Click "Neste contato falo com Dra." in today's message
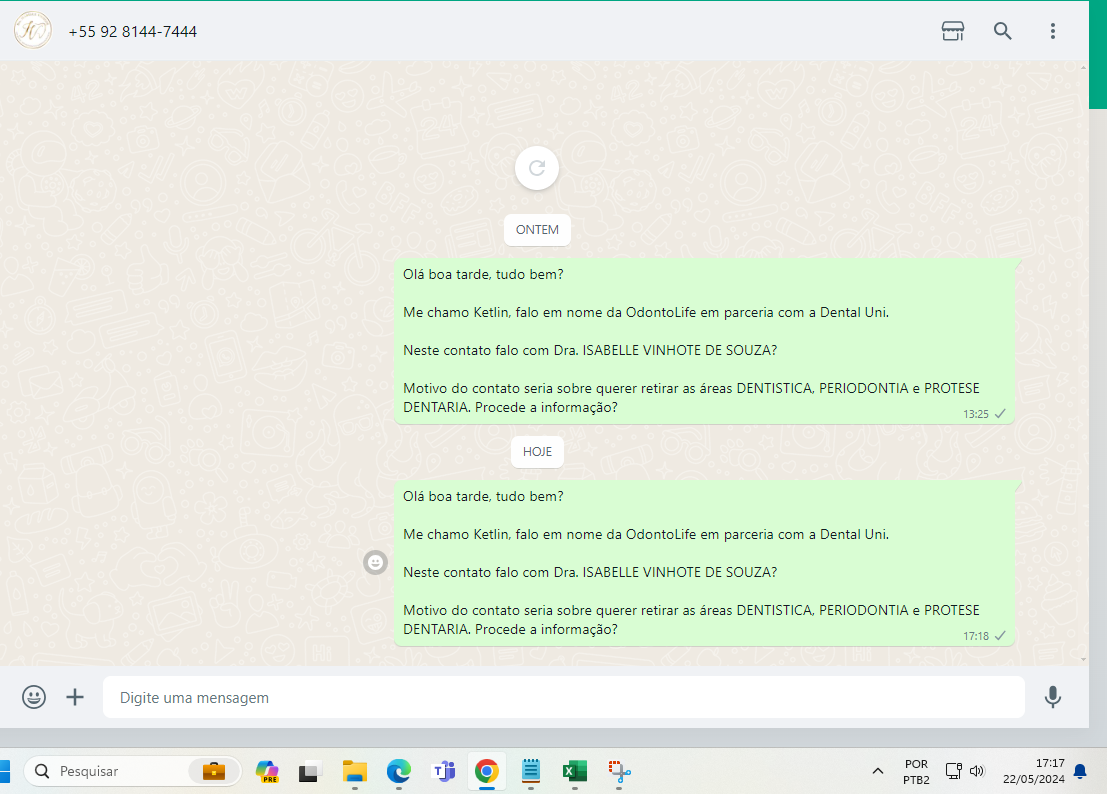 [x=490, y=572]
